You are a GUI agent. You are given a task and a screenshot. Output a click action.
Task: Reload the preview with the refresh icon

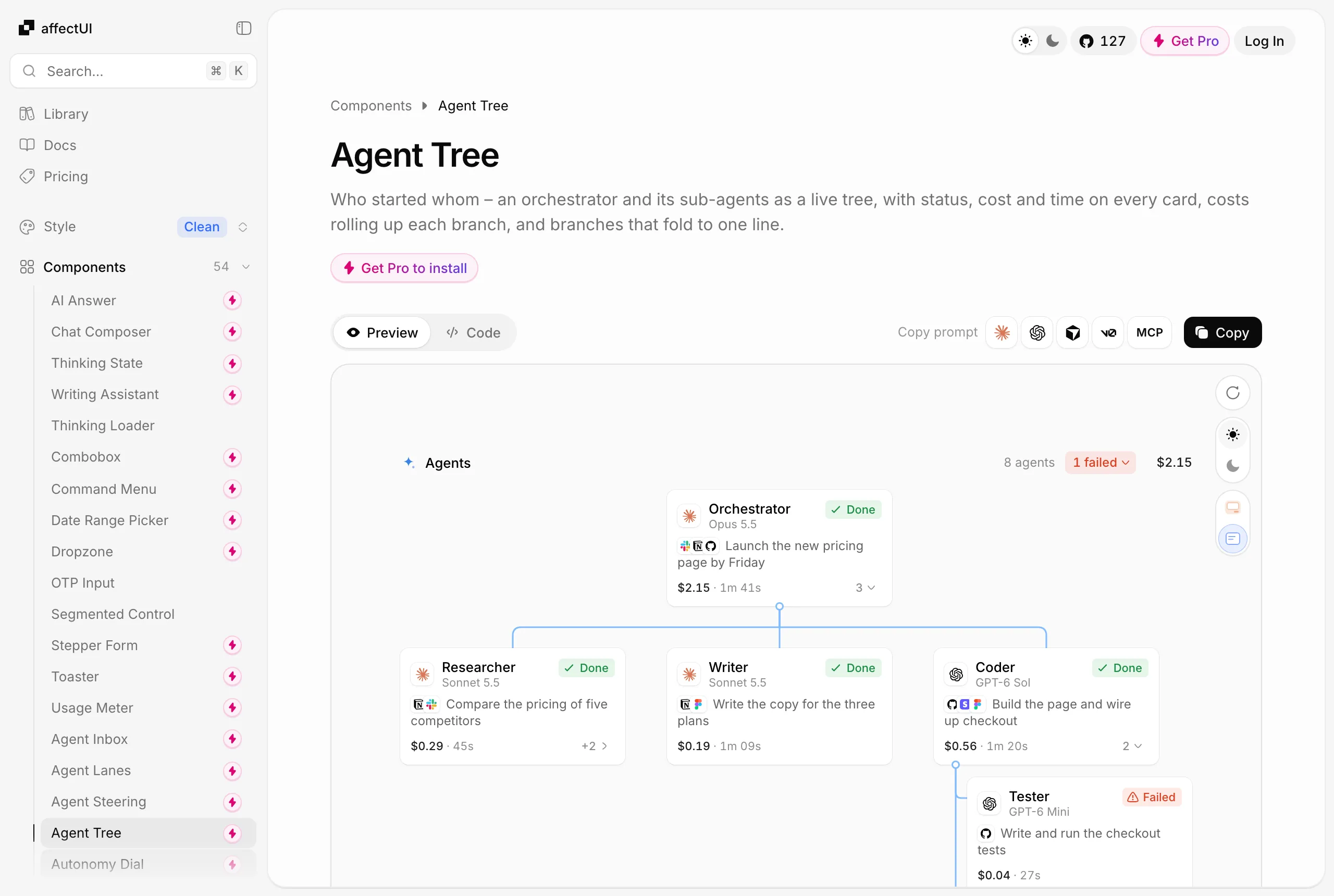(1233, 393)
